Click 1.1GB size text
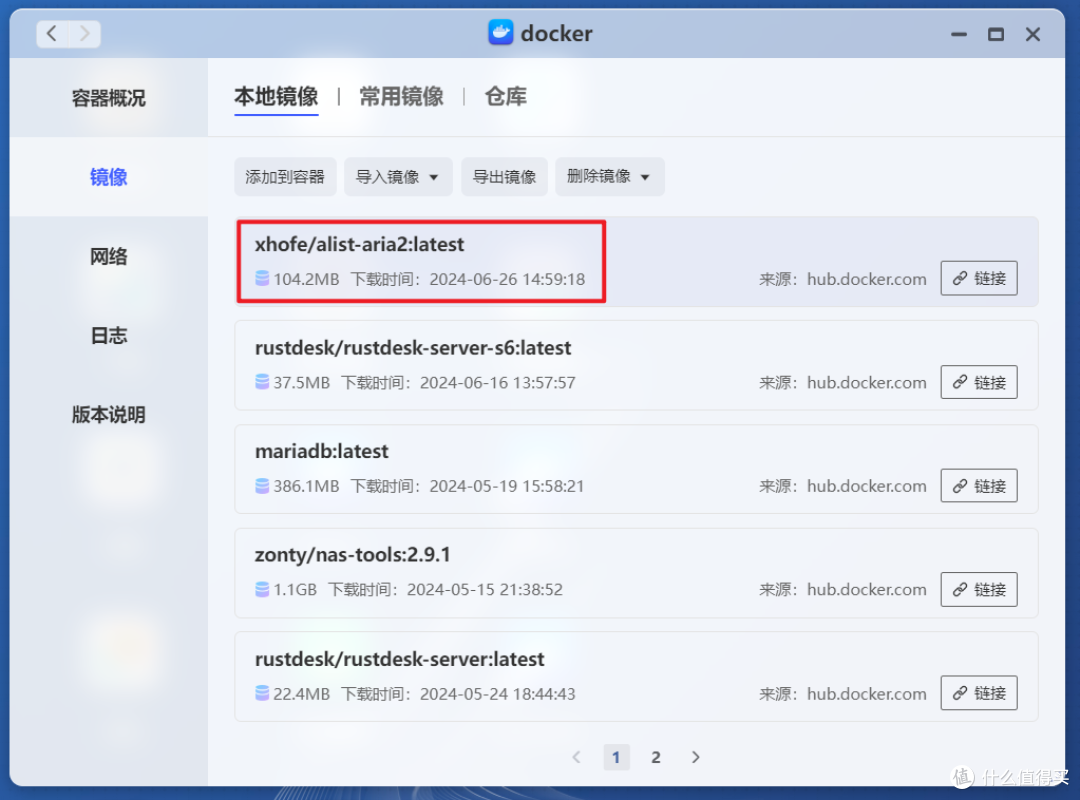Viewport: 1080px width, 800px height. coord(295,590)
